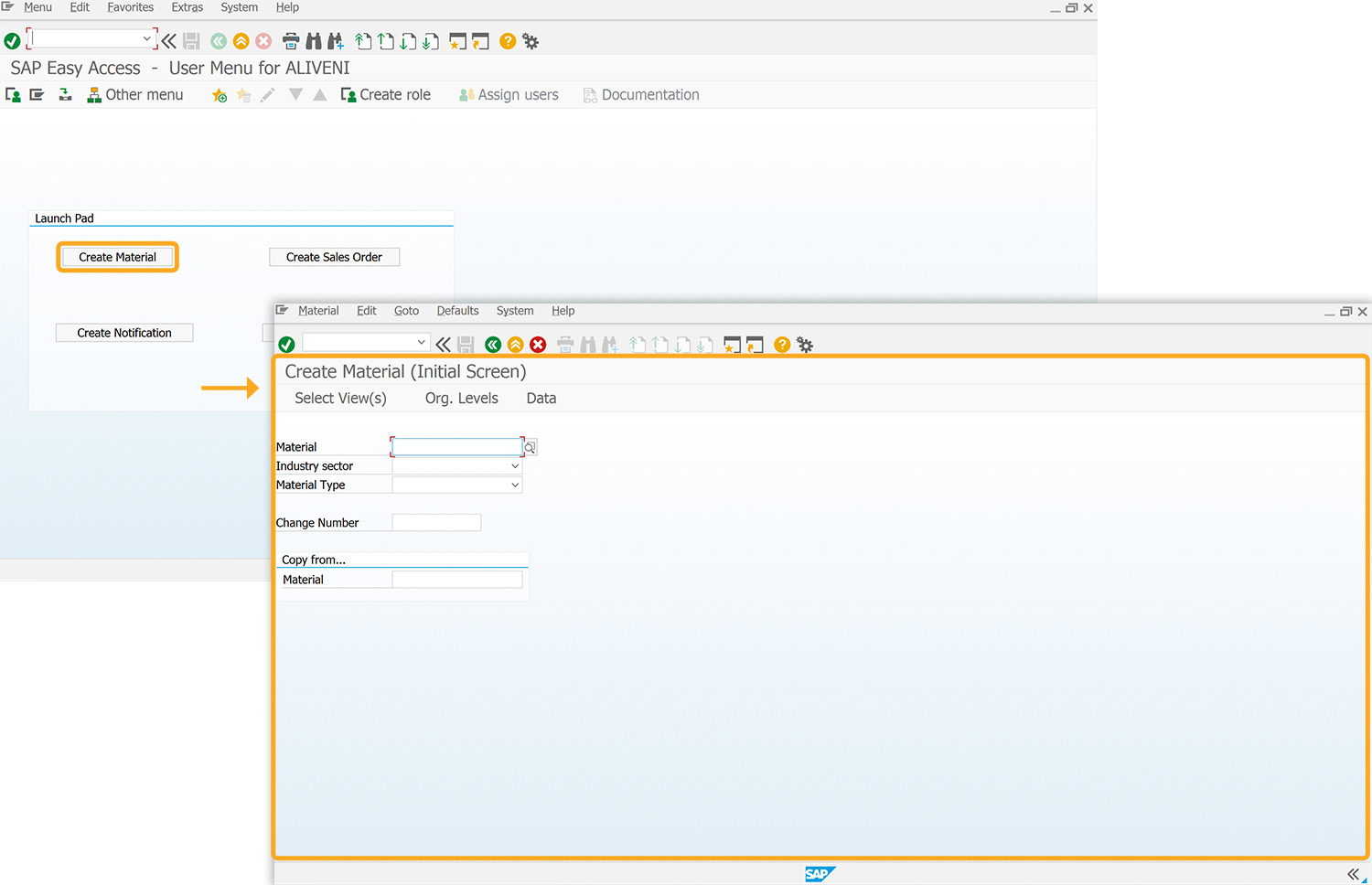Expand the Material Type dropdown

(x=515, y=485)
